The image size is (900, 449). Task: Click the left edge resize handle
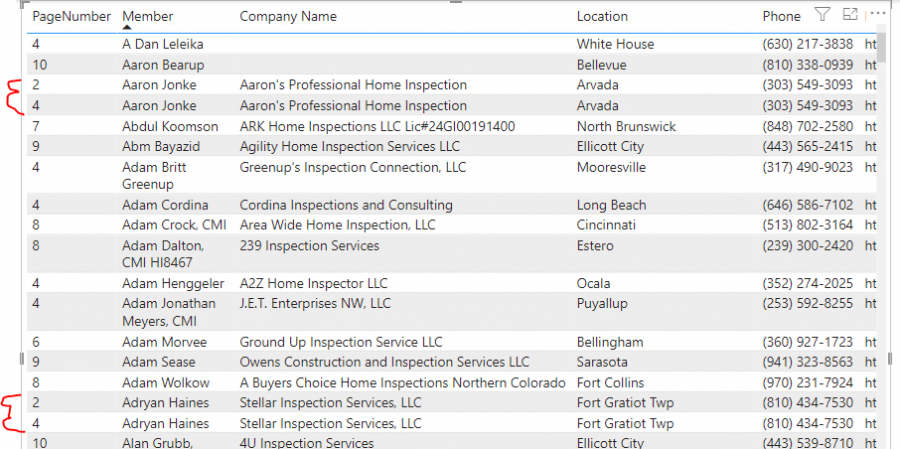22,359
